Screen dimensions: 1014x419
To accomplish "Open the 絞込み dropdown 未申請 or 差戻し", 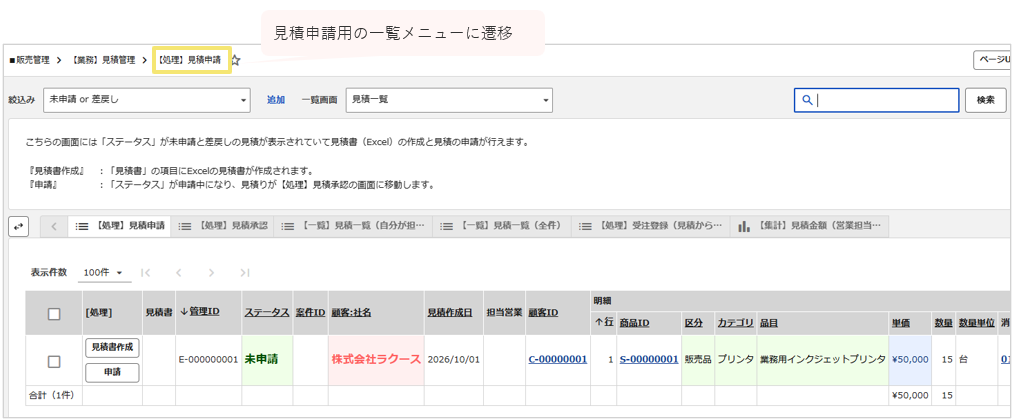I will pos(147,100).
